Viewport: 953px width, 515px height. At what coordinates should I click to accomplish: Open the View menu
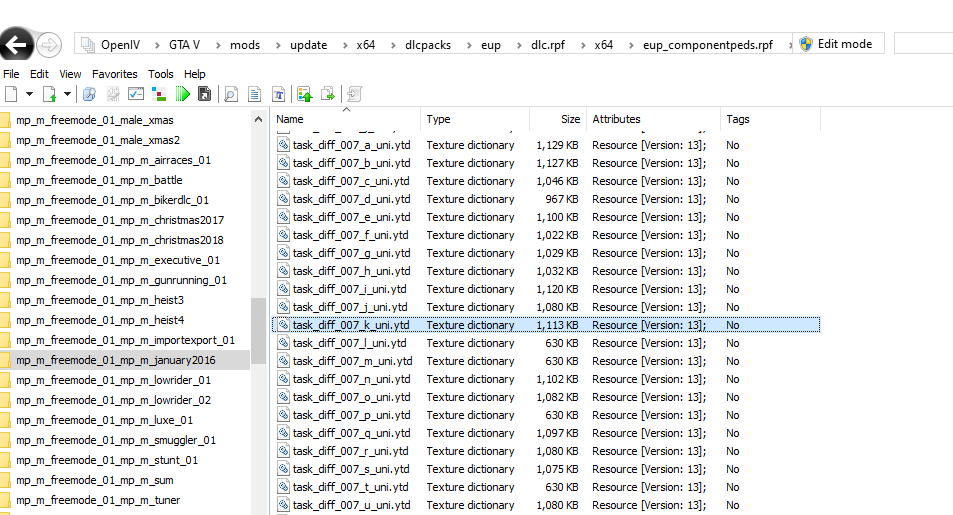[71, 74]
